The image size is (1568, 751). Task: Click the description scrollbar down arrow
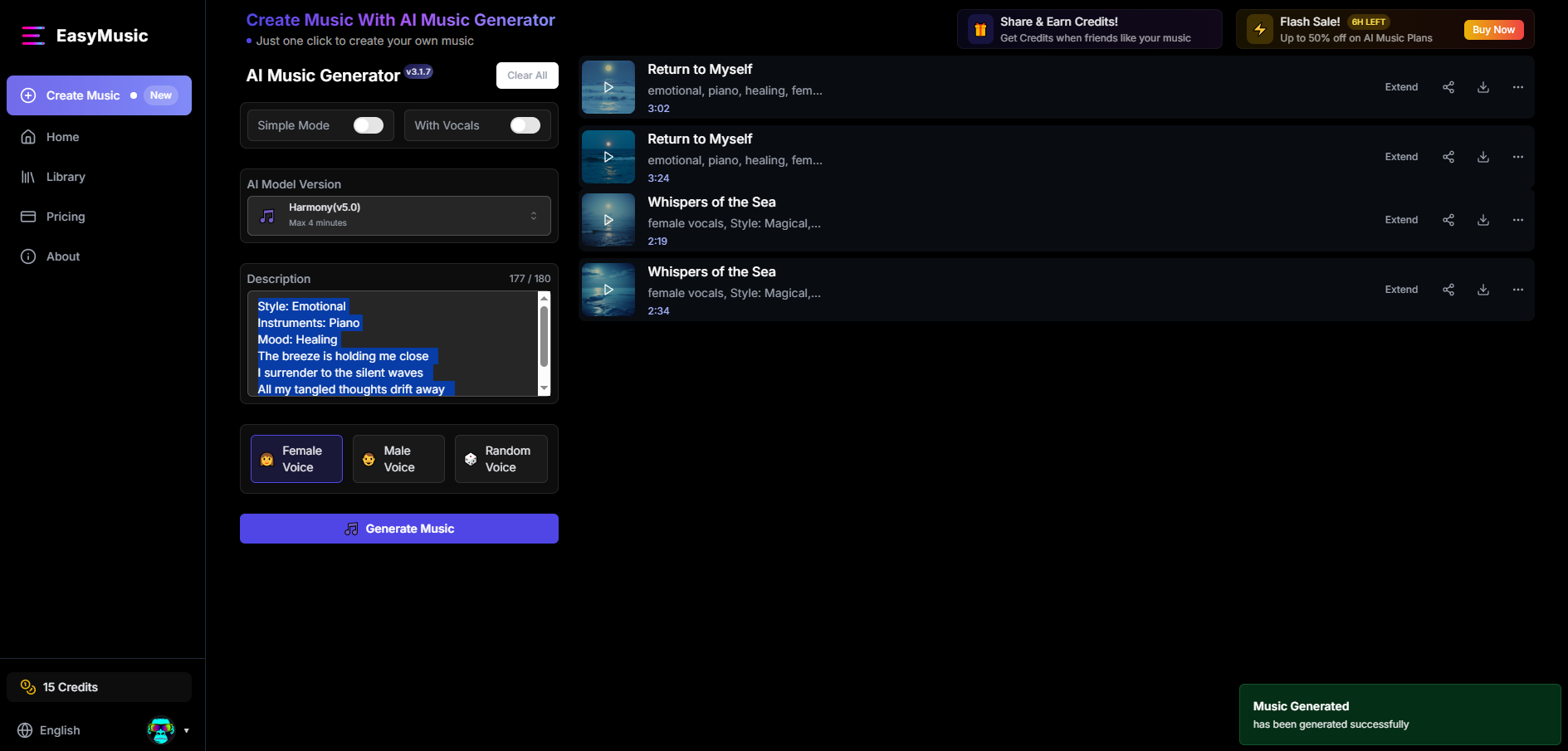545,388
